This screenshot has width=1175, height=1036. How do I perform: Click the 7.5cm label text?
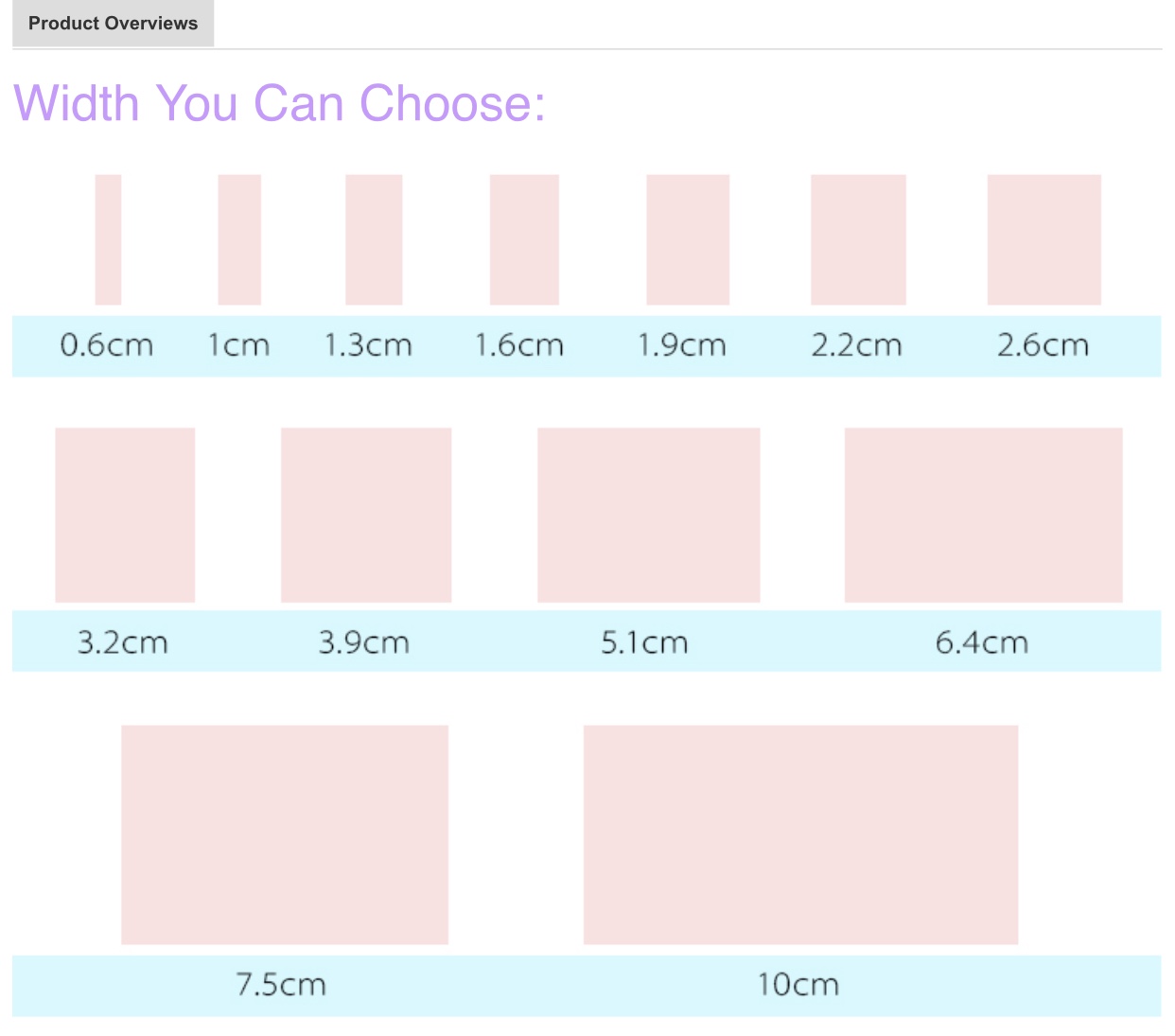(281, 985)
